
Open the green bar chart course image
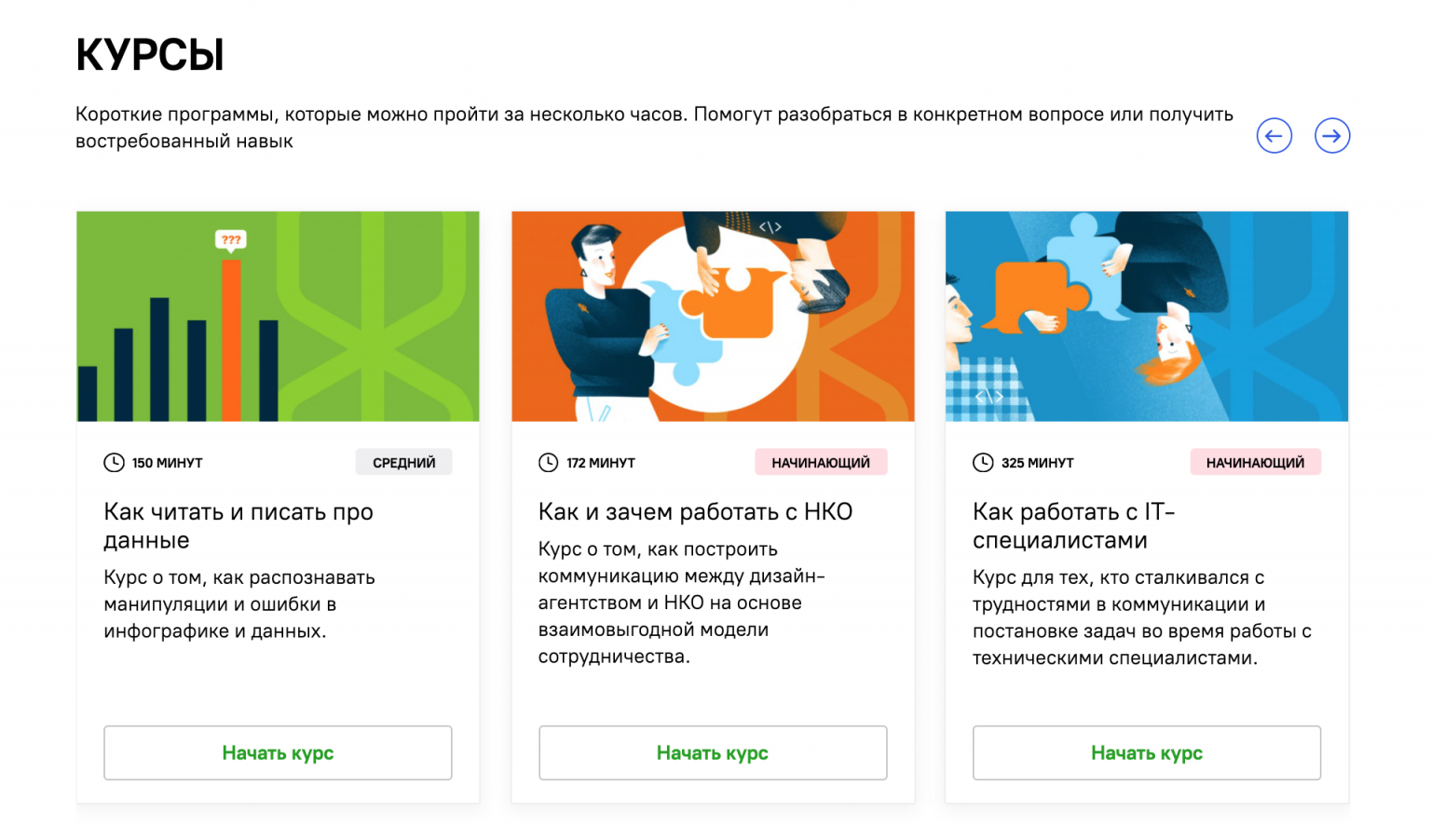tap(278, 317)
